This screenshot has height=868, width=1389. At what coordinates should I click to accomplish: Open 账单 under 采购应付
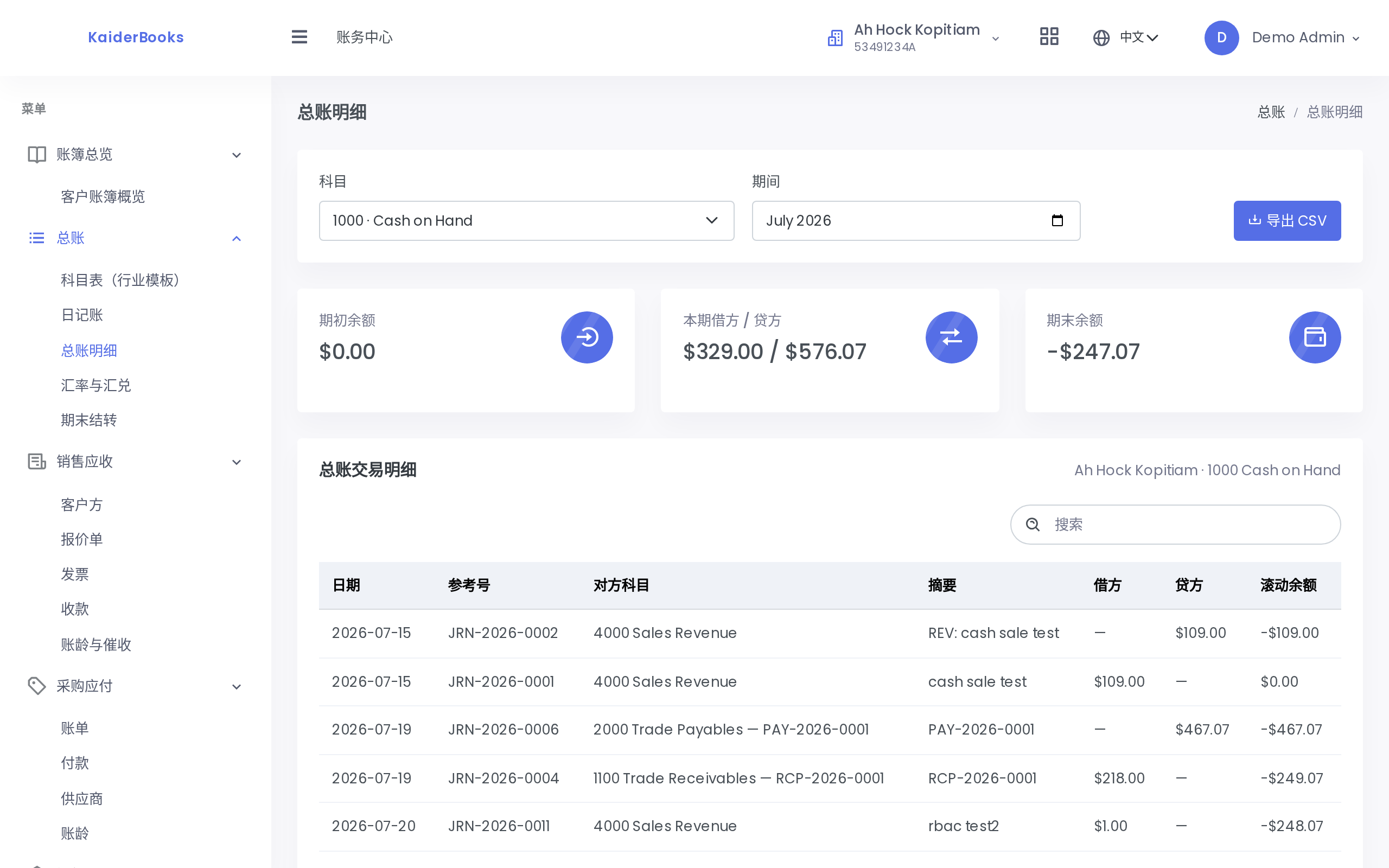[x=75, y=729]
